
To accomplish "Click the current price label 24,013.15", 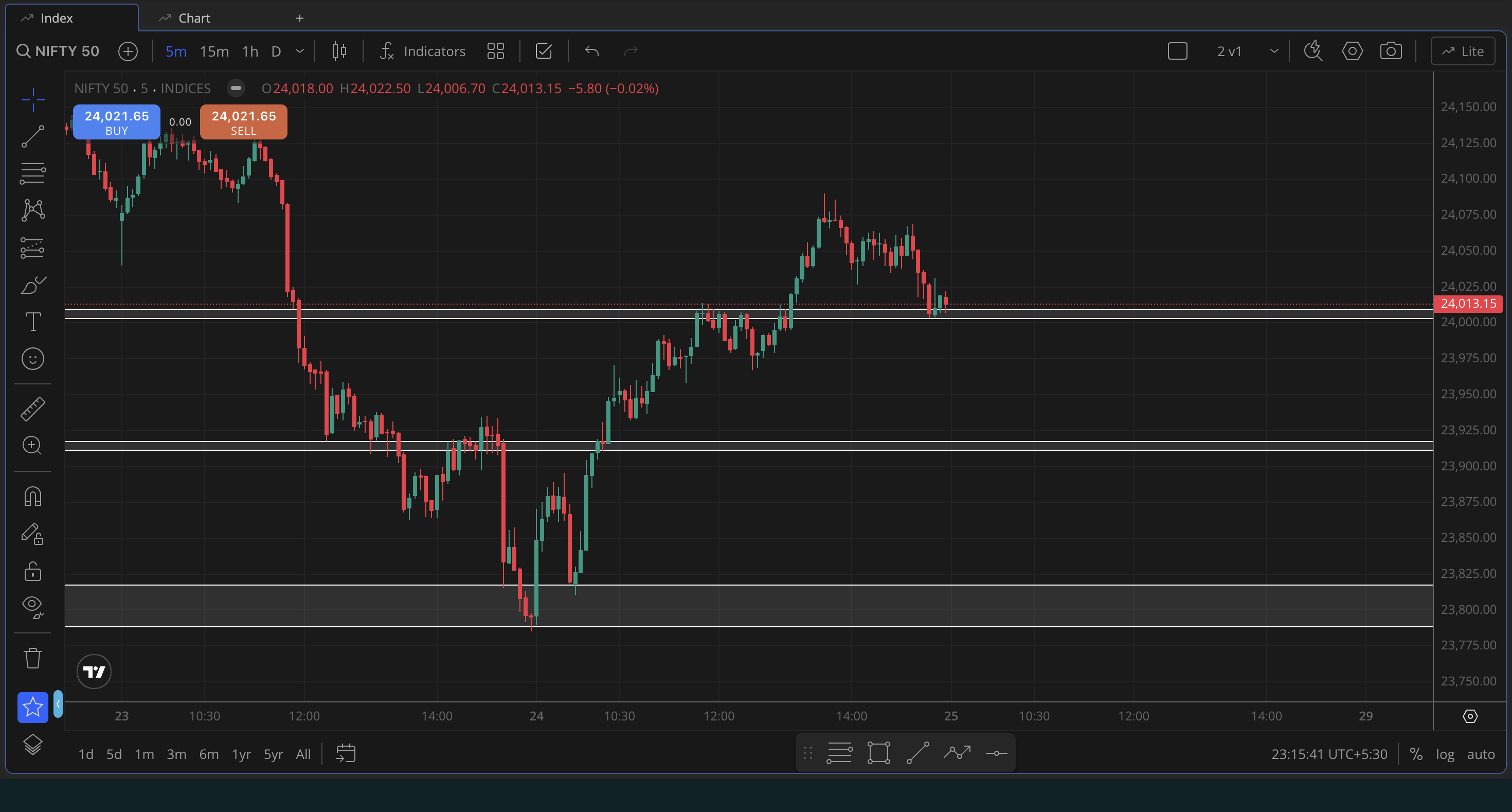I will (1468, 304).
